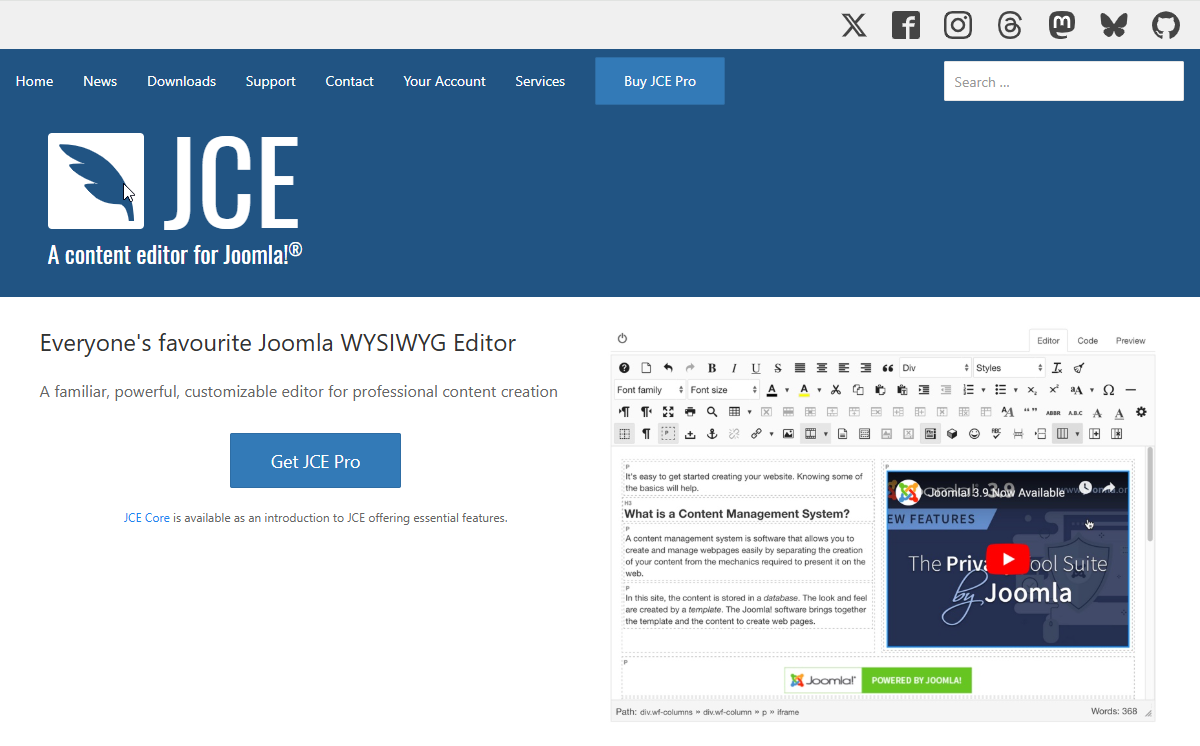Image resolution: width=1200 pixels, height=746 pixels.
Task: Toggle Visual Blocks dashed-box icon
Action: (x=668, y=434)
